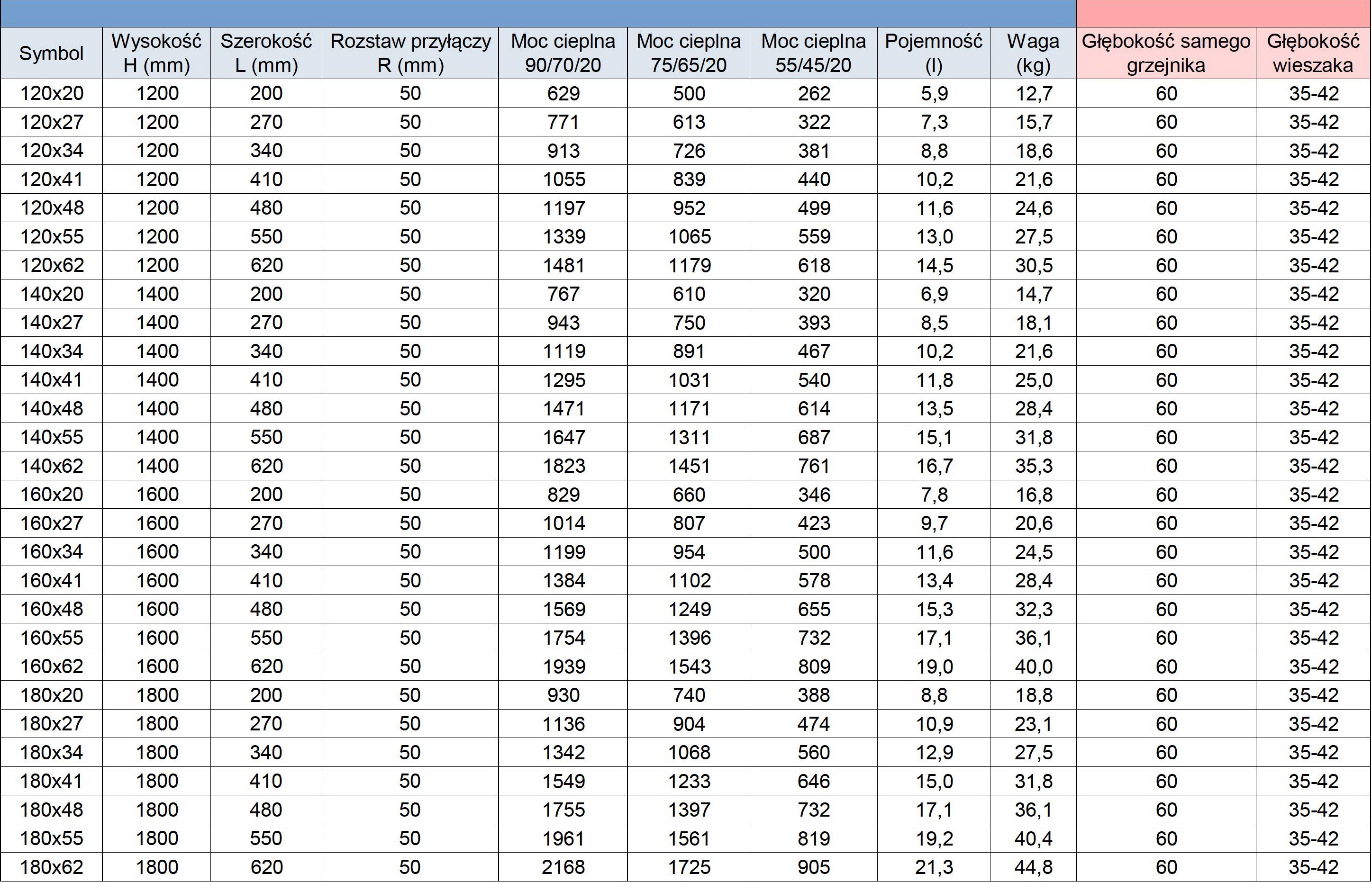
Task: Click the Wysokość H (mm) header
Action: (156, 53)
